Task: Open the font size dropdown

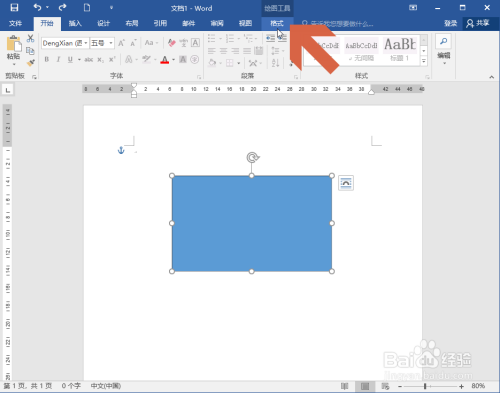Action: (111, 43)
